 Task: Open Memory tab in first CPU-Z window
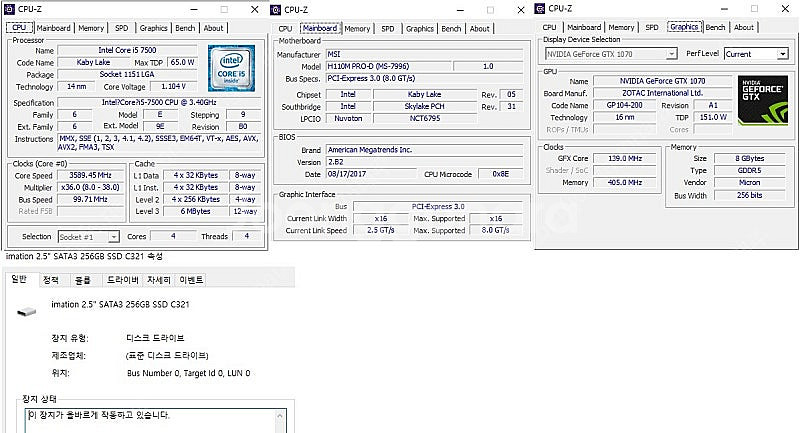pyautogui.click(x=91, y=28)
